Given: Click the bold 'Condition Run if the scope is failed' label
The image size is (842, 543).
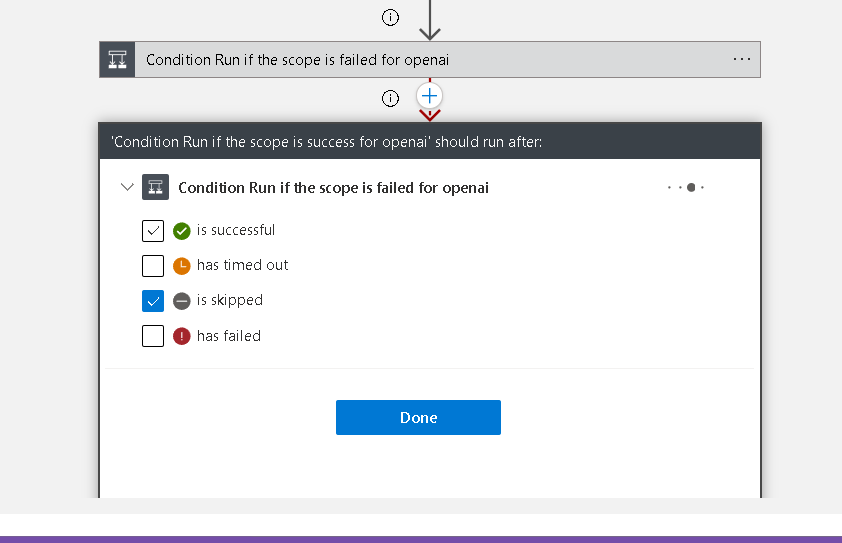Looking at the screenshot, I should coord(333,188).
